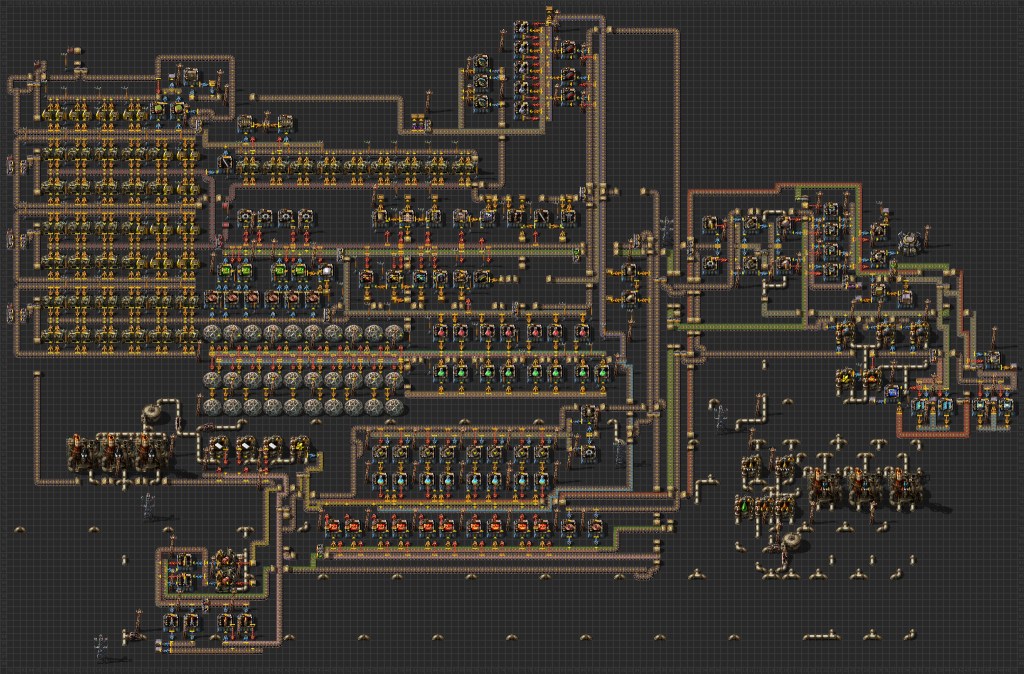Click the rightmost red science pack assembler
Screen dimensions: 1024x674
[581, 333]
